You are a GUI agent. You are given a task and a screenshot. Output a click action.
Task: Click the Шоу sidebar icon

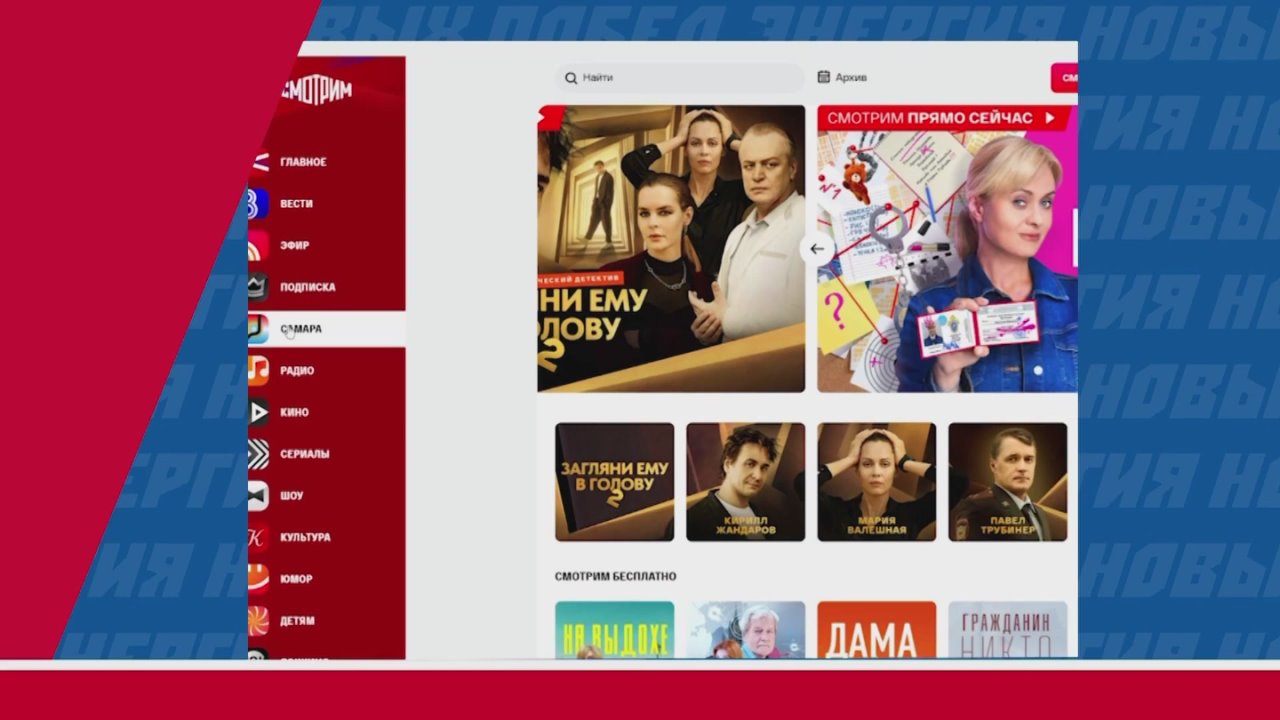pos(259,496)
